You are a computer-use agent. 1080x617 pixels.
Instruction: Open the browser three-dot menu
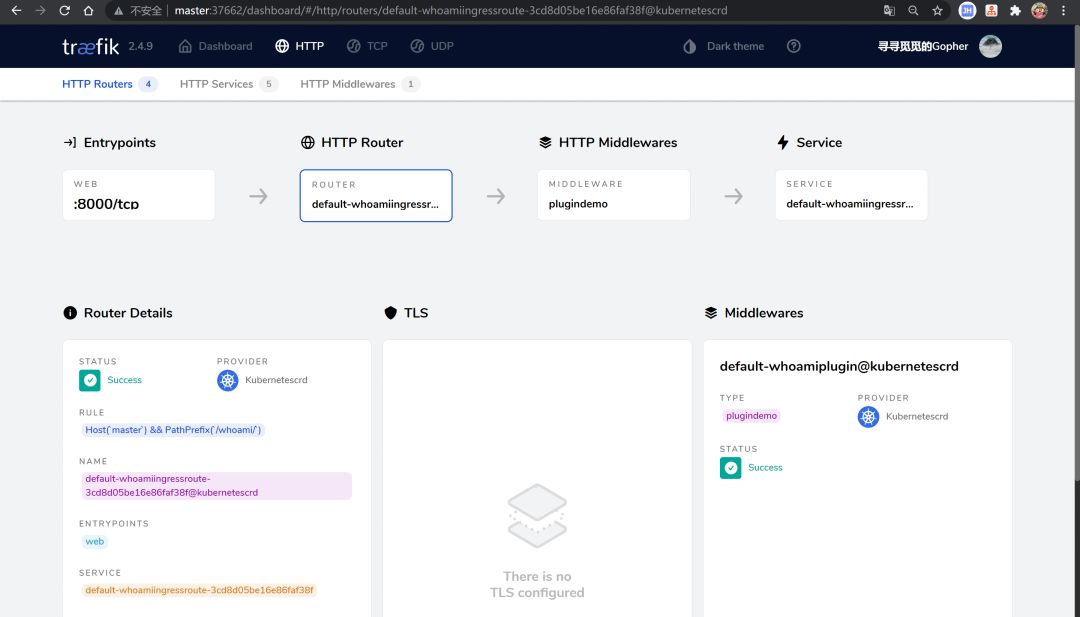[x=1064, y=10]
